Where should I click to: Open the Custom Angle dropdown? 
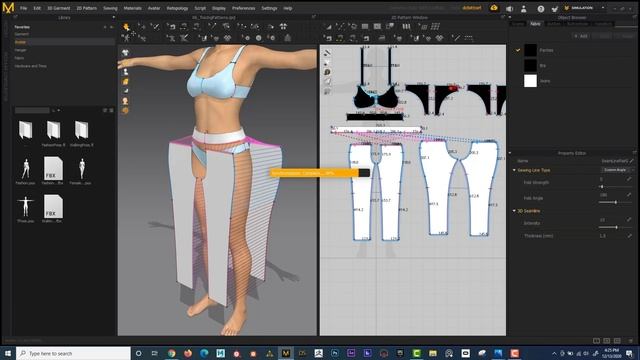[617, 170]
